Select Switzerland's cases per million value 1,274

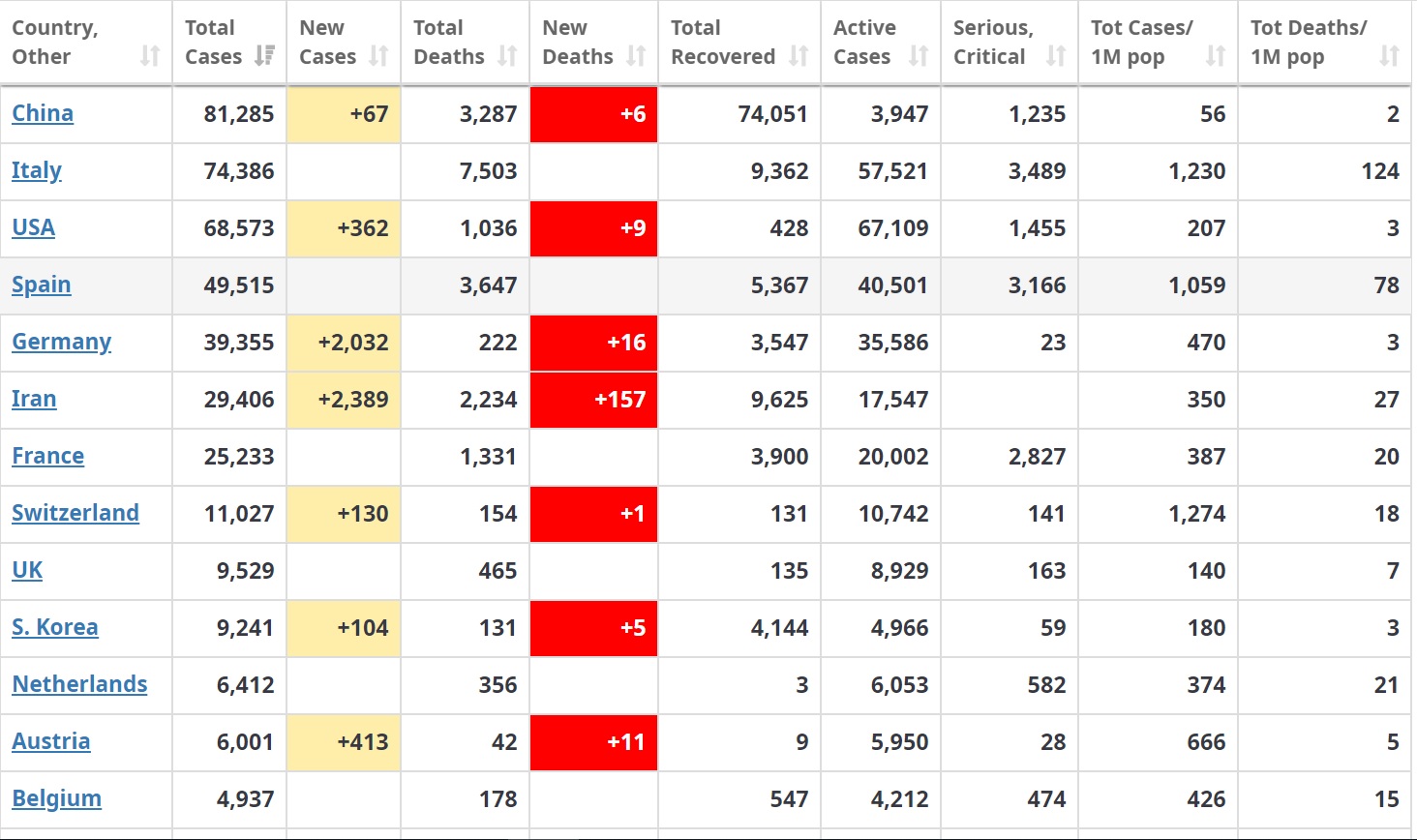(x=1197, y=514)
